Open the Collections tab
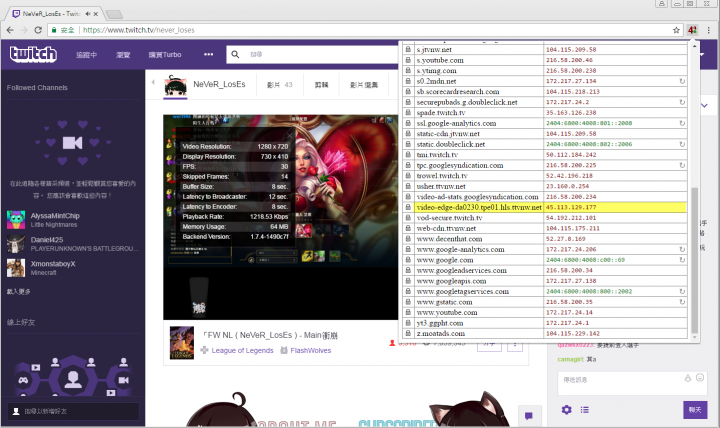The width and height of the screenshot is (720, 428). [x=364, y=85]
